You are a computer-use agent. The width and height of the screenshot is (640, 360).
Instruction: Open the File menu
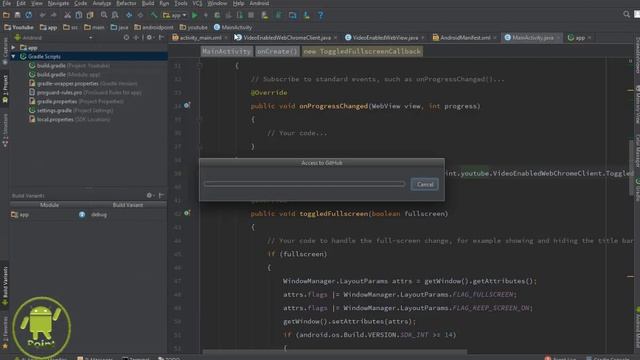pyautogui.click(x=7, y=3)
